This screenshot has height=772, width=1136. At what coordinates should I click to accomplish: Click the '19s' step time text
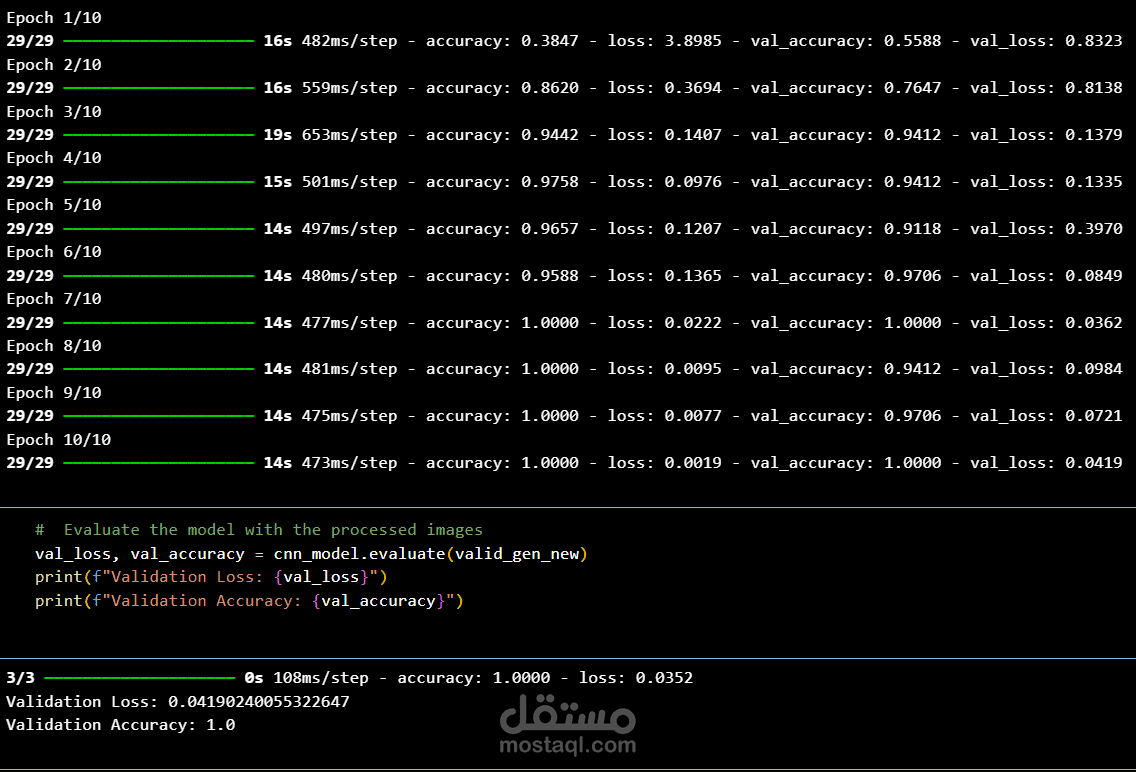pos(277,135)
